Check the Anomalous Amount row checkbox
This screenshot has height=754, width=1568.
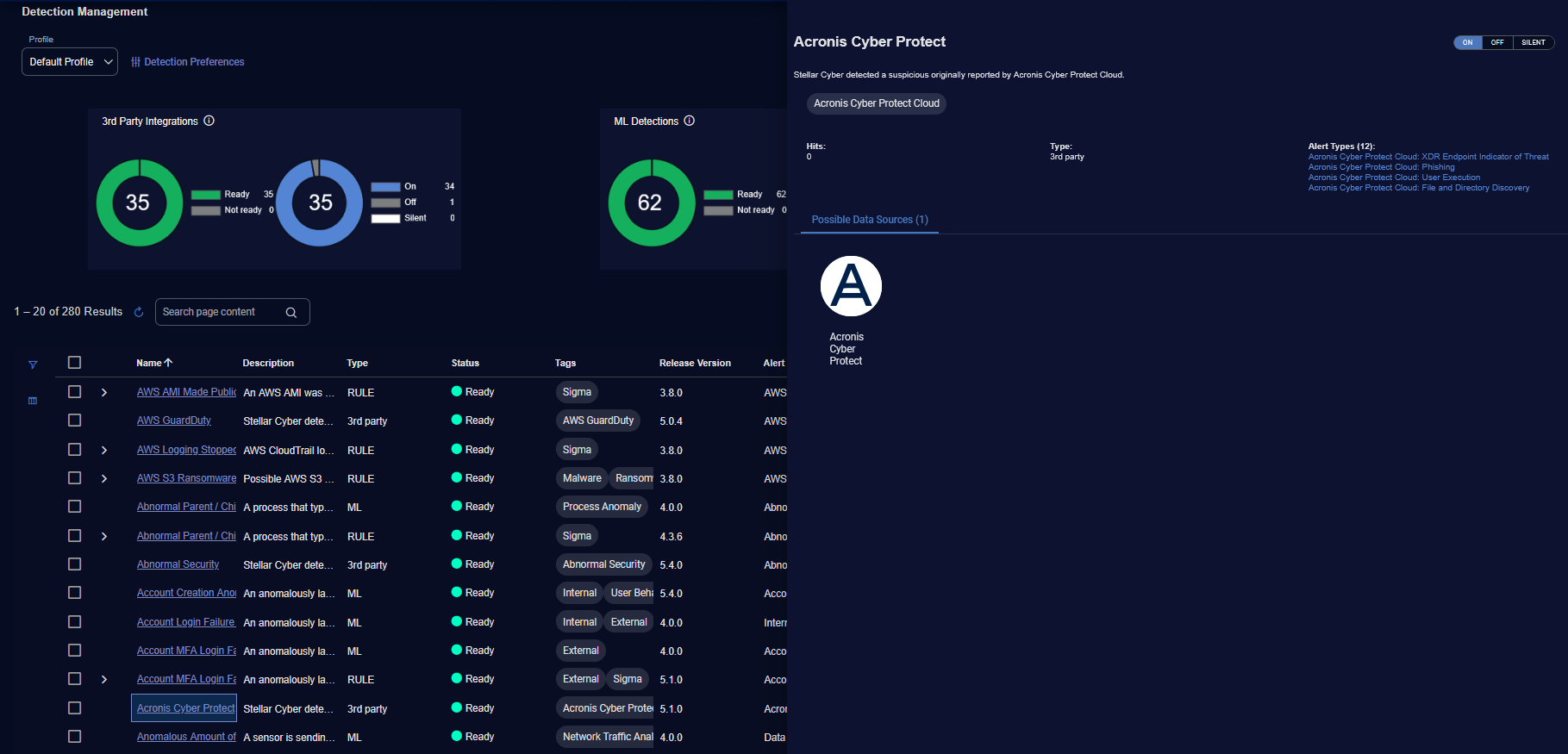pyautogui.click(x=74, y=736)
